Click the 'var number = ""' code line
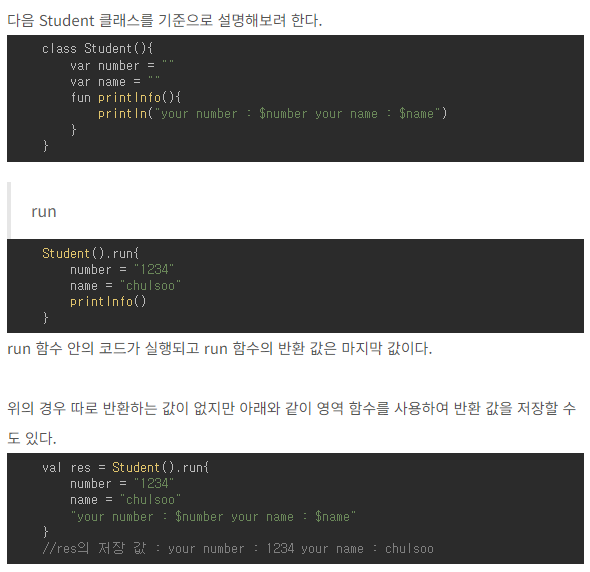 (122, 65)
